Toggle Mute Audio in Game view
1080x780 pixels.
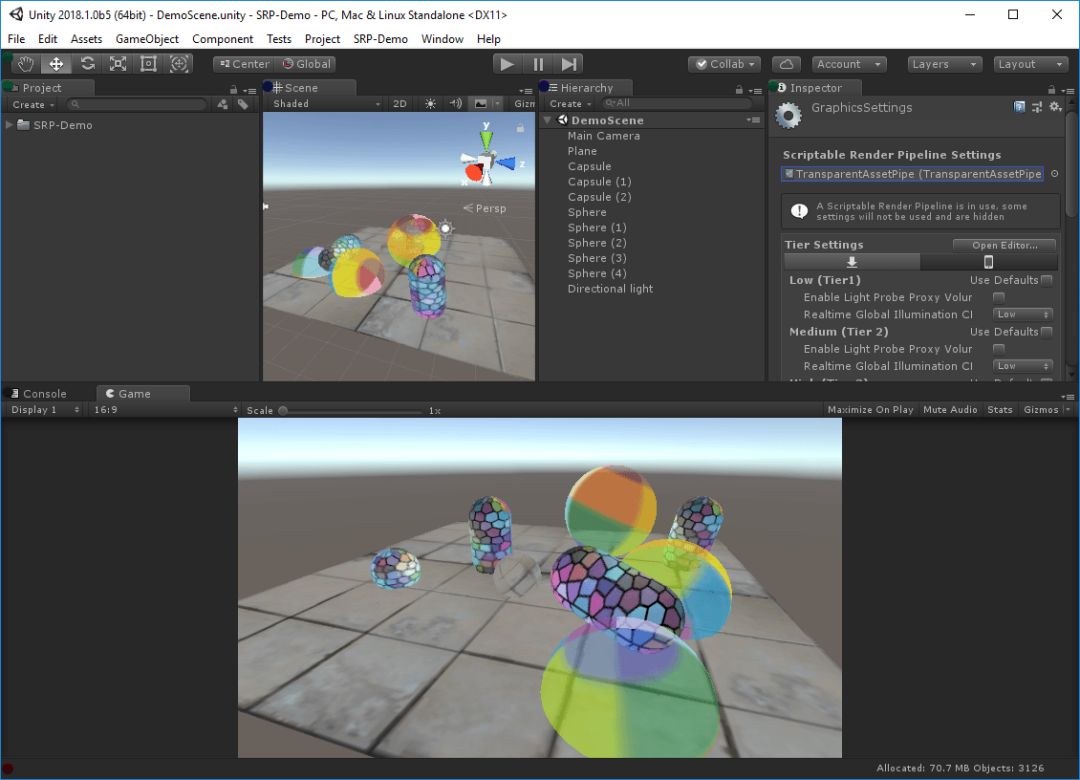tap(950, 409)
